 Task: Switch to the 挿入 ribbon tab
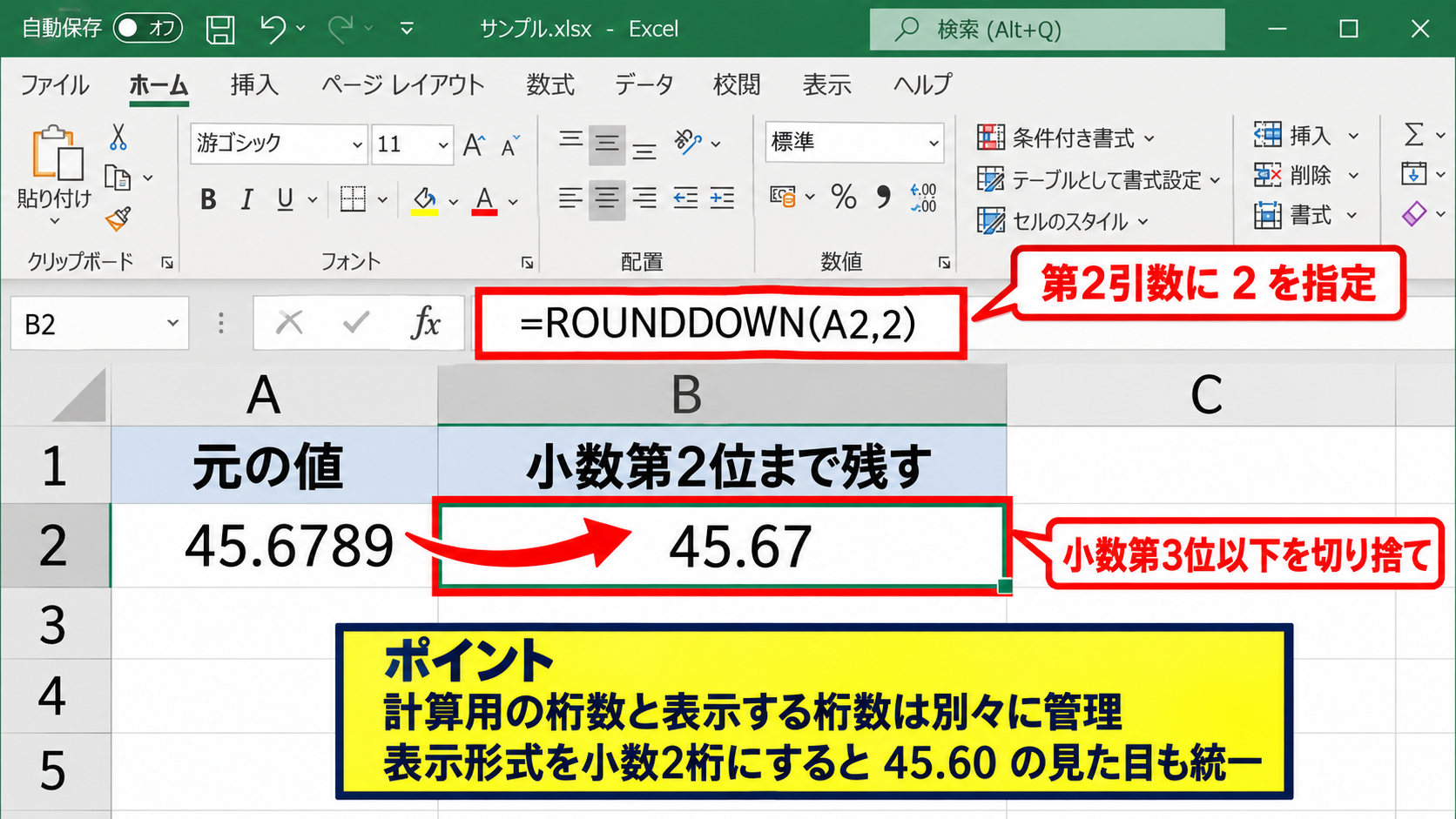point(254,84)
